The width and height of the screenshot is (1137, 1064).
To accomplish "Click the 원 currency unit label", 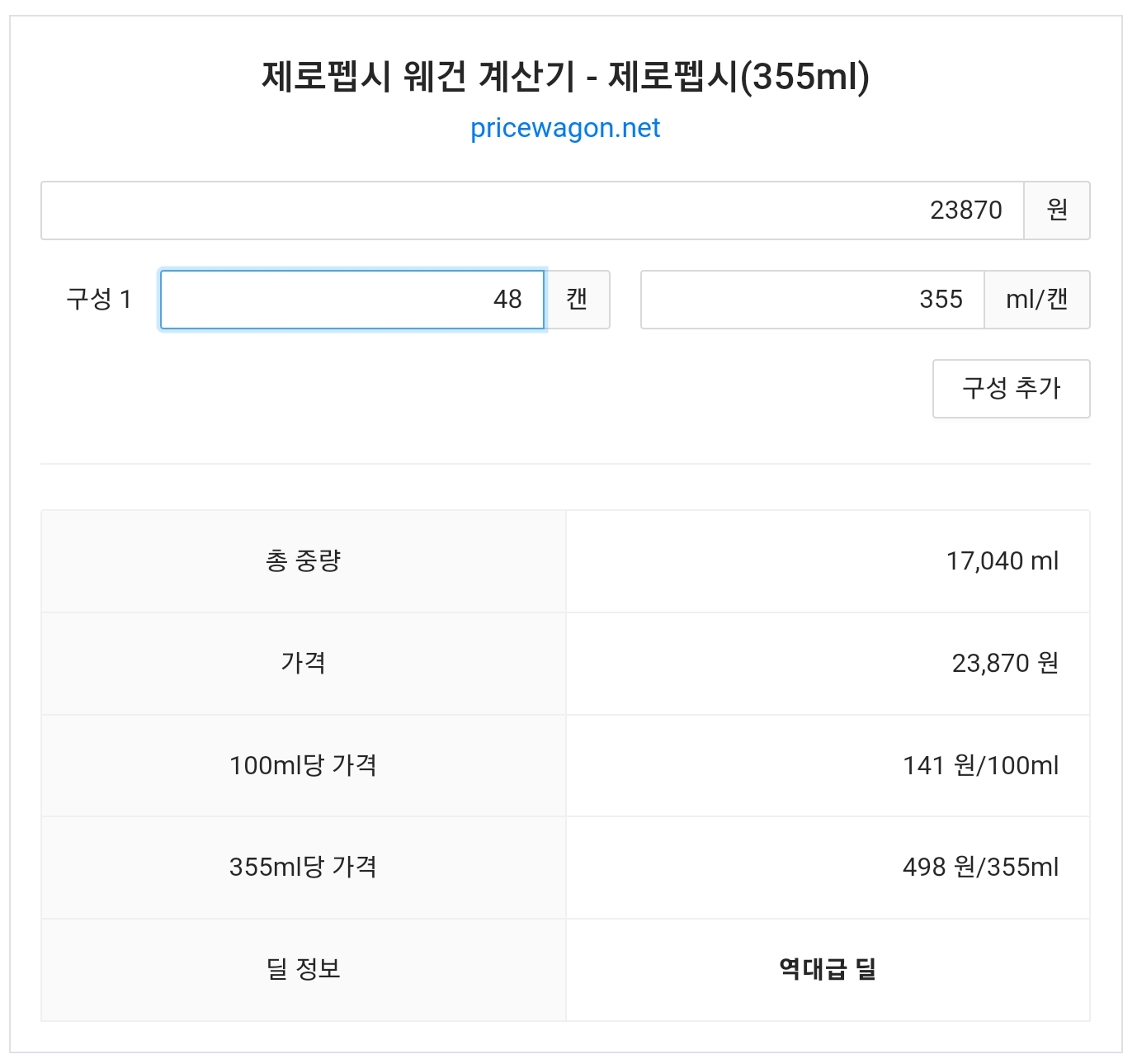I will coord(1057,210).
